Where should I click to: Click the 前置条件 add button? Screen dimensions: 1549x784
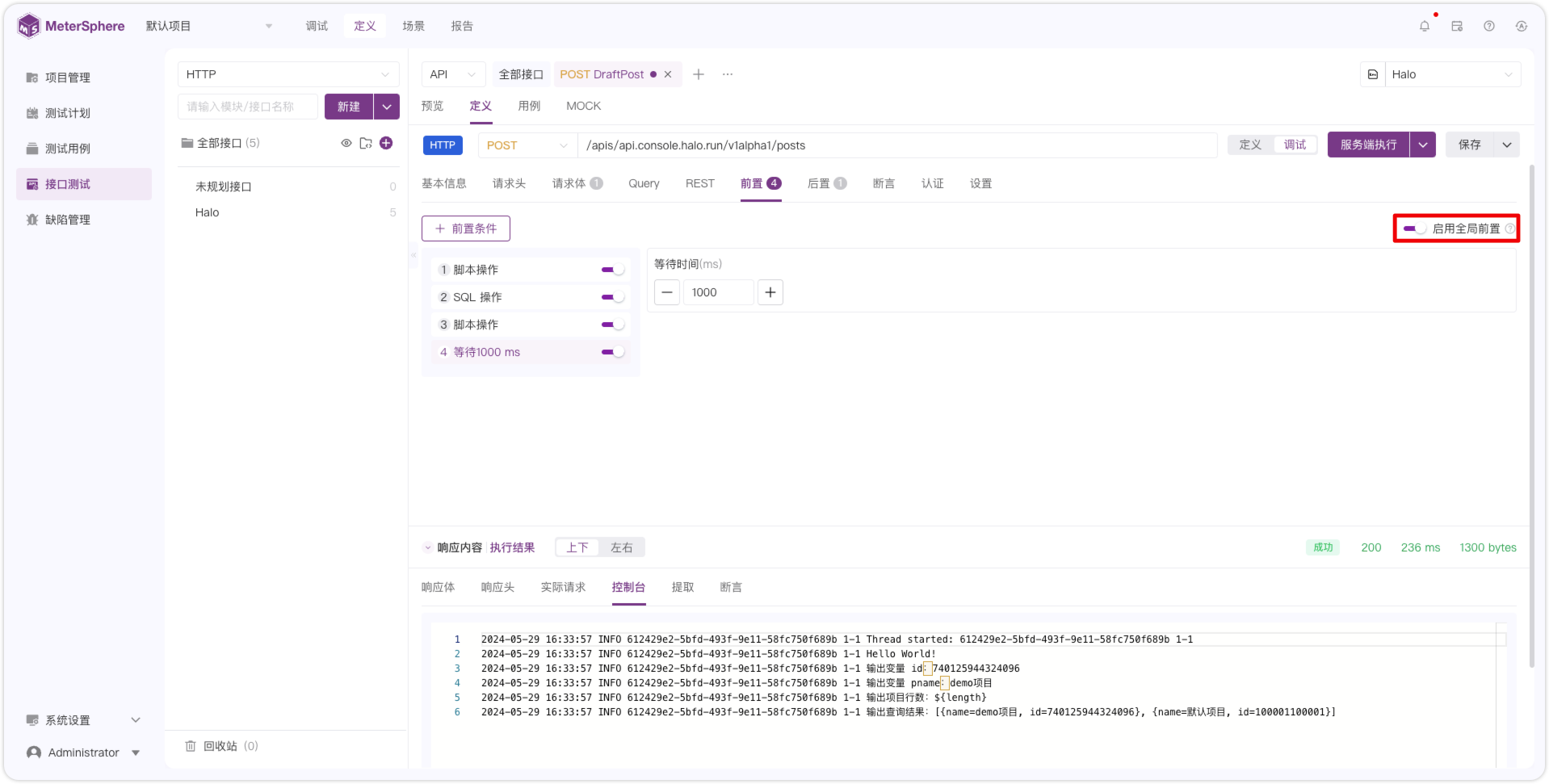(466, 228)
